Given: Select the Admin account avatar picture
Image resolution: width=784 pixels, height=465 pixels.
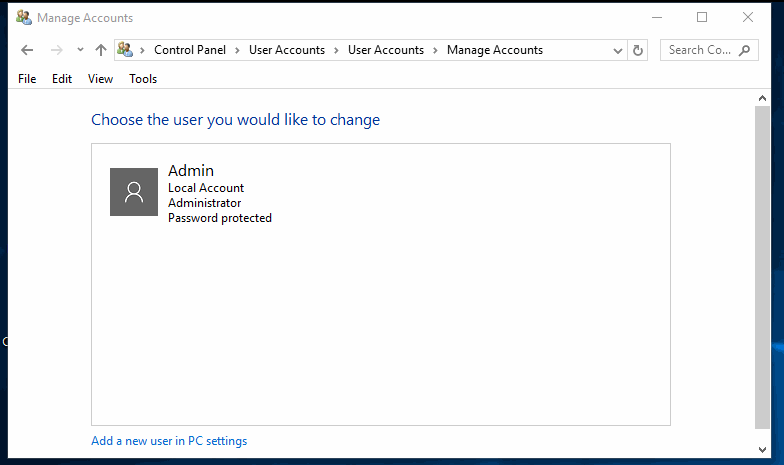Looking at the screenshot, I should (134, 192).
